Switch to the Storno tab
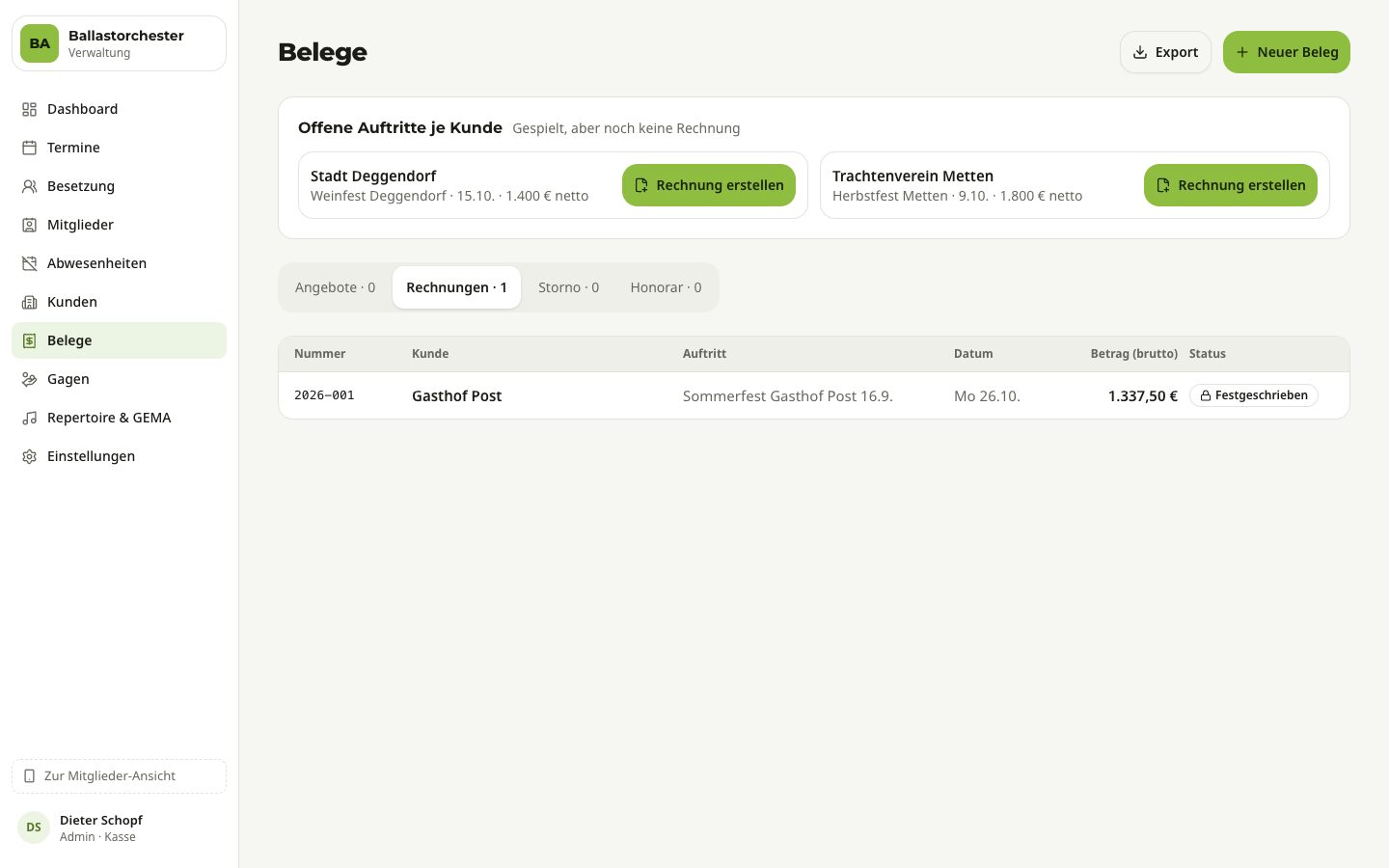This screenshot has width=1389, height=868. (x=568, y=287)
